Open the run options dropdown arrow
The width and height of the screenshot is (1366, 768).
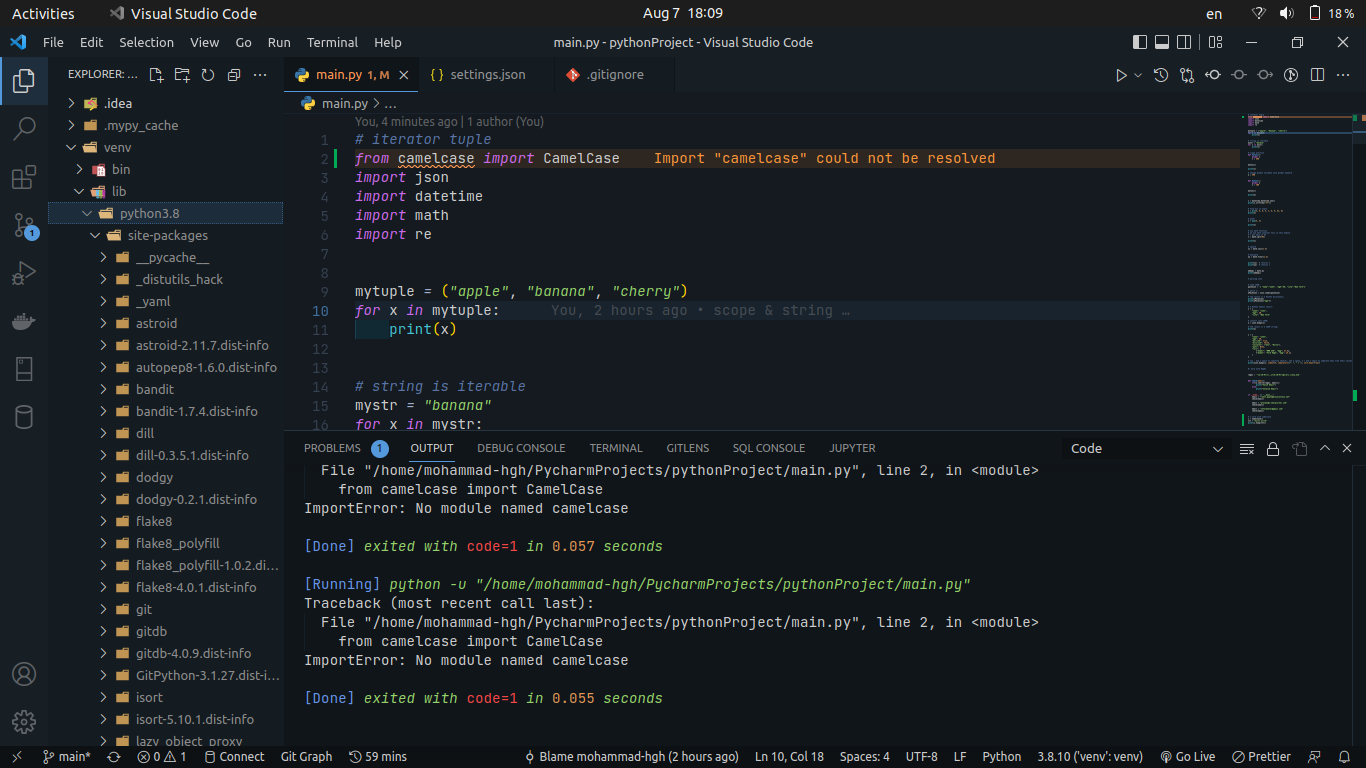tap(1138, 75)
